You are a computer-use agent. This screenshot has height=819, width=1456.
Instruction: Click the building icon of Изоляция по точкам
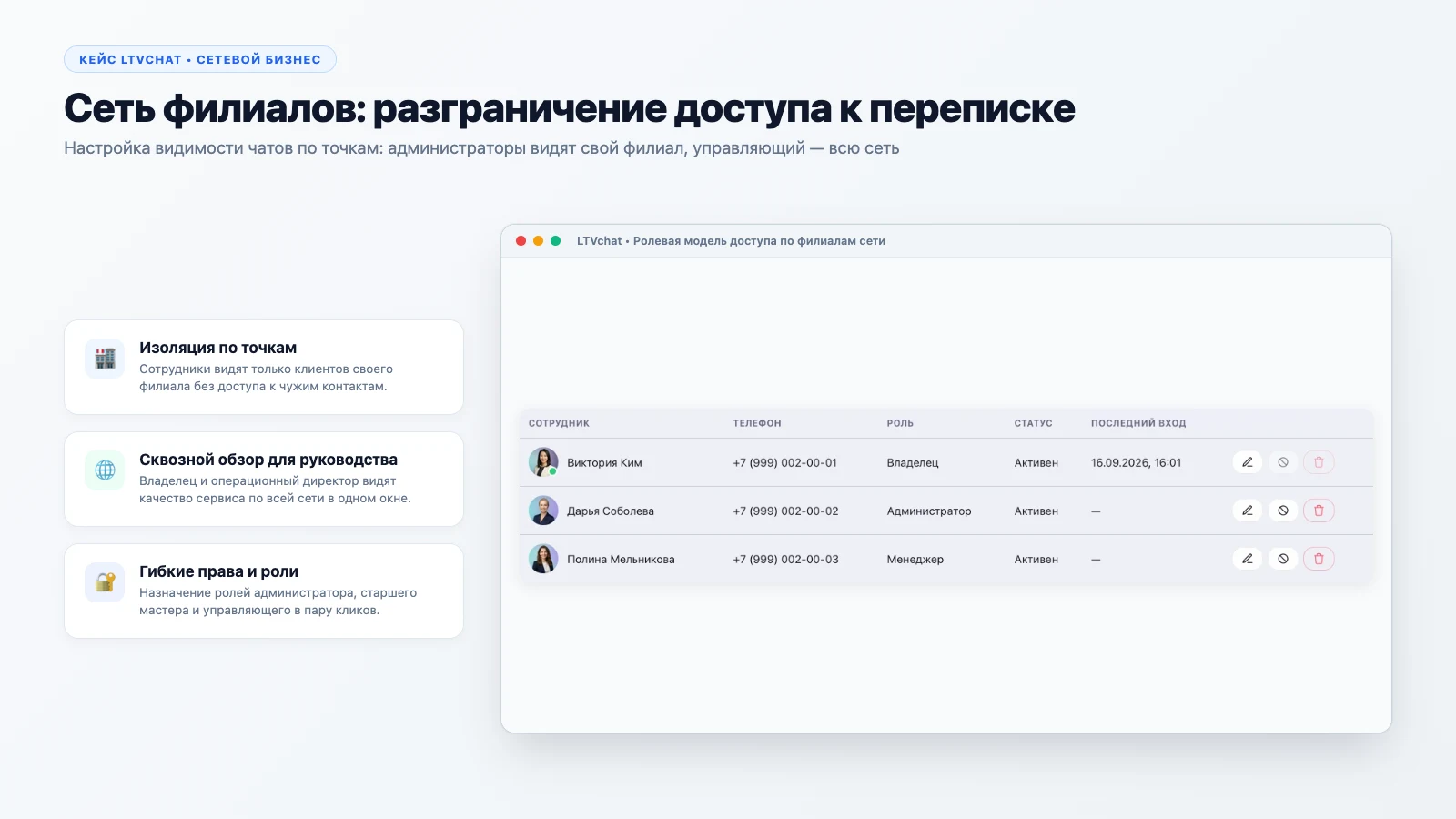point(105,359)
